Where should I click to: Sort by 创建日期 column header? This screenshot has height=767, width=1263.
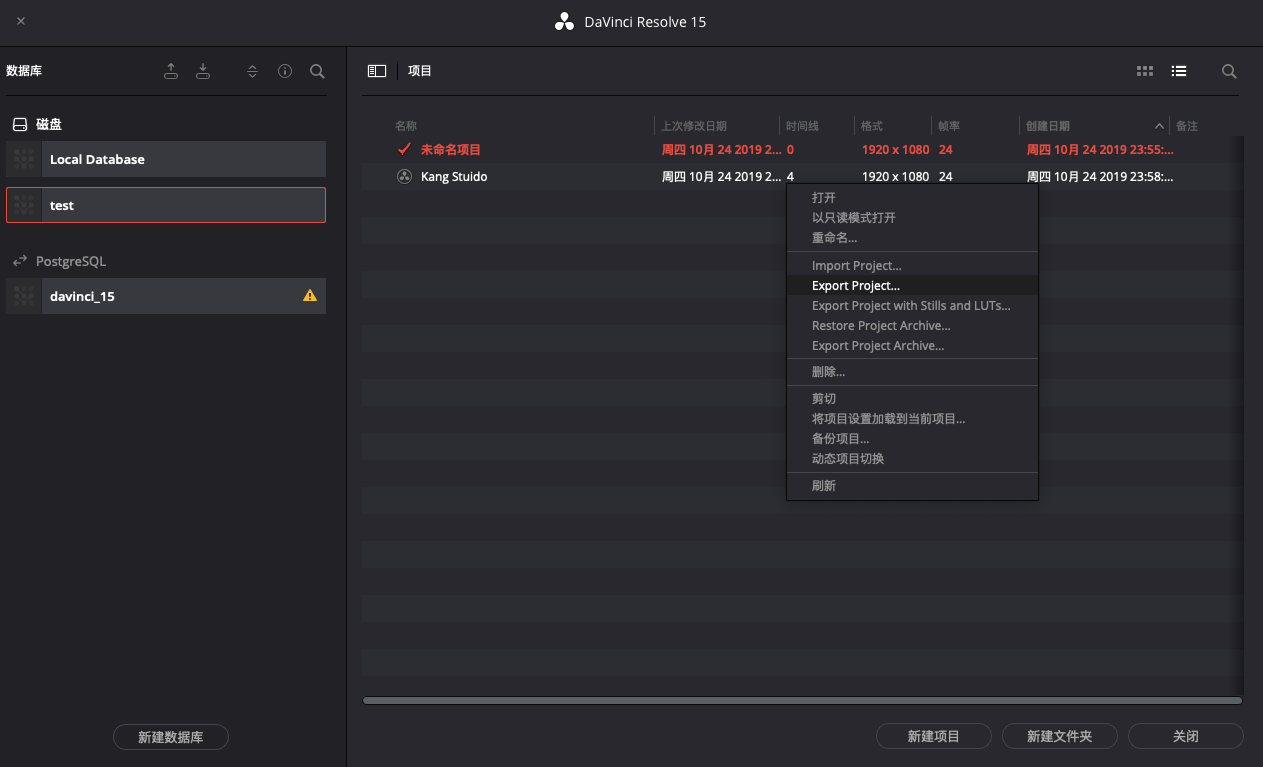pos(1048,126)
